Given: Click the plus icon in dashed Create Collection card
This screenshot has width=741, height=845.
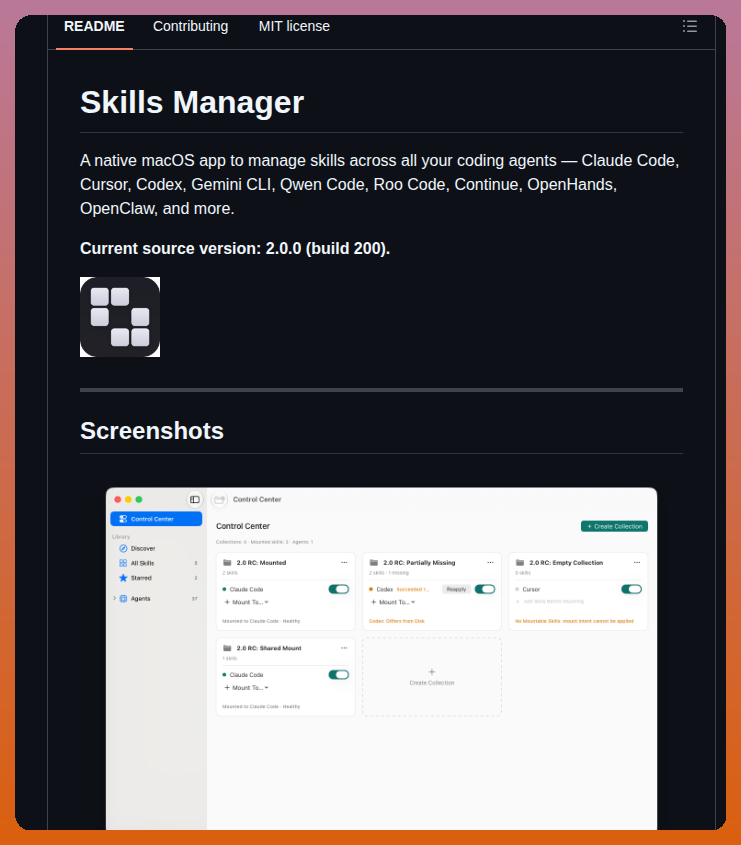Looking at the screenshot, I should tap(432, 672).
